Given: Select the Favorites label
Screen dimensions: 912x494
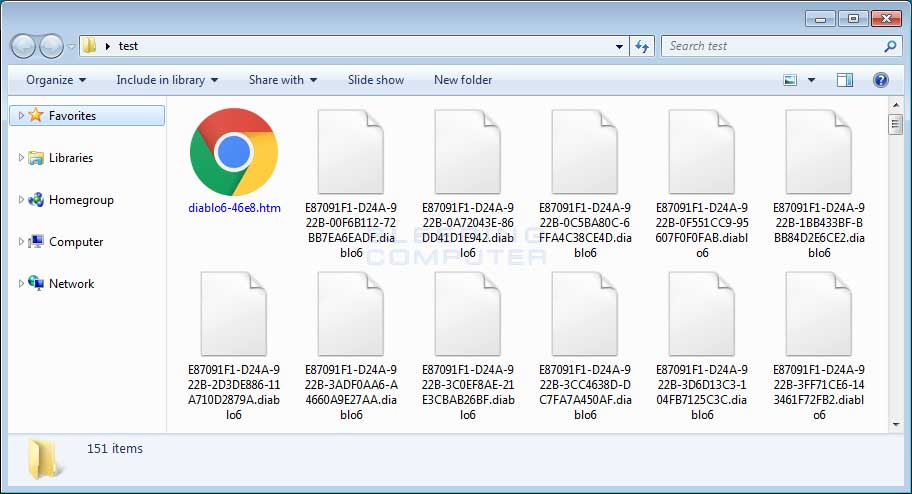Looking at the screenshot, I should point(72,116).
